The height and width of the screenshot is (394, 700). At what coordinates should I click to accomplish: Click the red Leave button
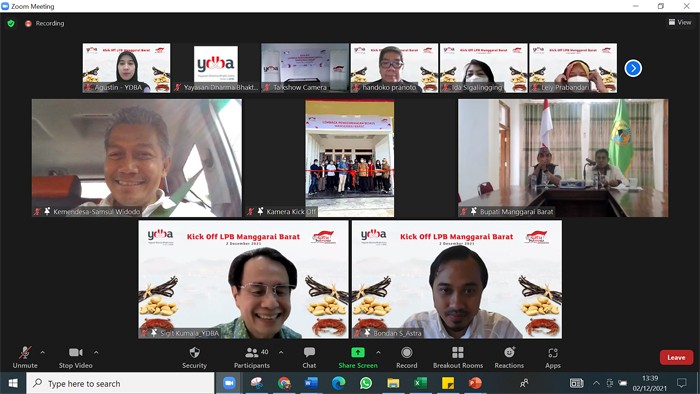(x=676, y=357)
